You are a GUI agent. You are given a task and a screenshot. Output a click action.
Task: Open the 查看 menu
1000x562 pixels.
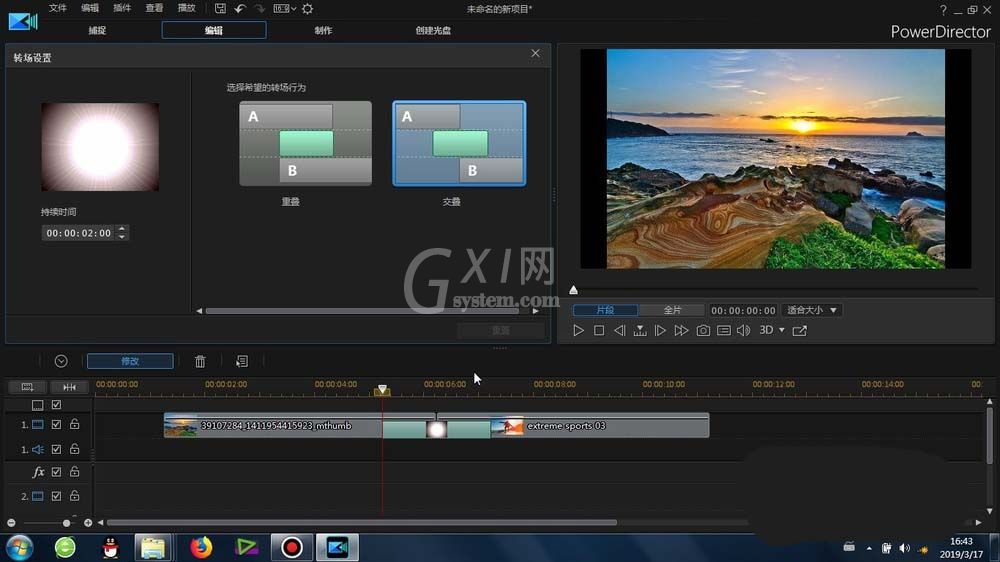154,8
